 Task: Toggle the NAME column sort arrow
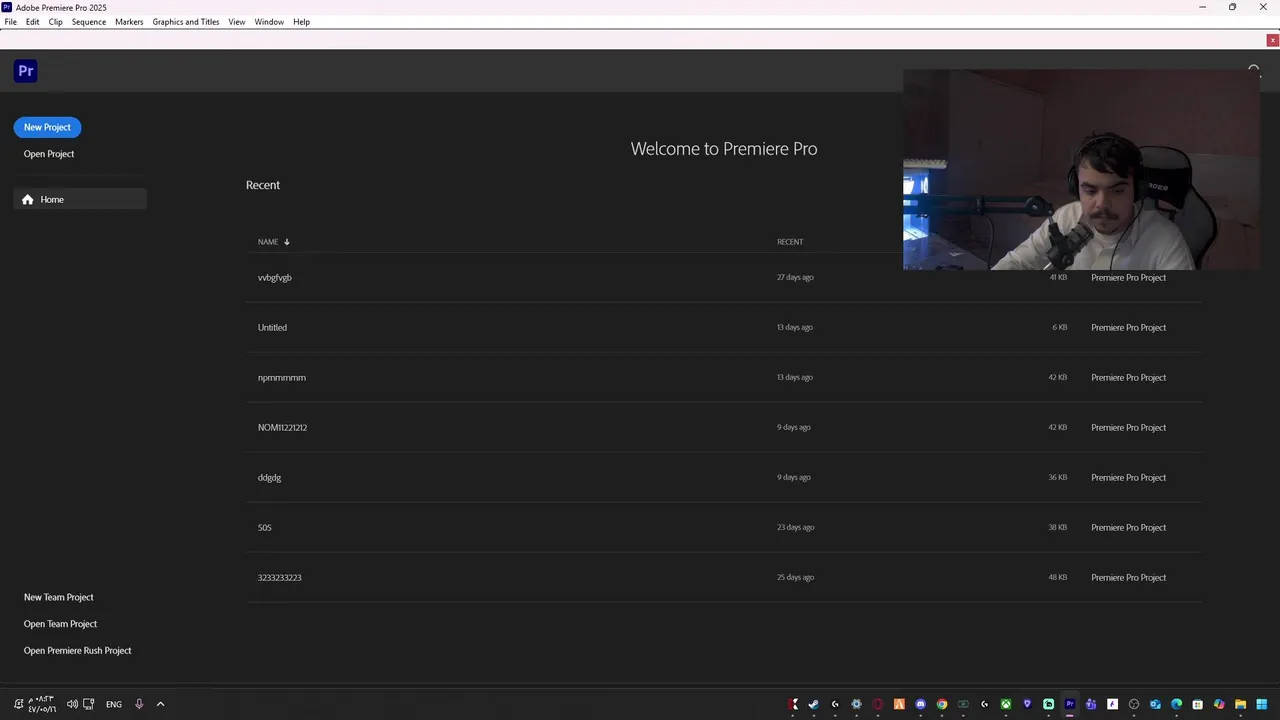point(286,242)
